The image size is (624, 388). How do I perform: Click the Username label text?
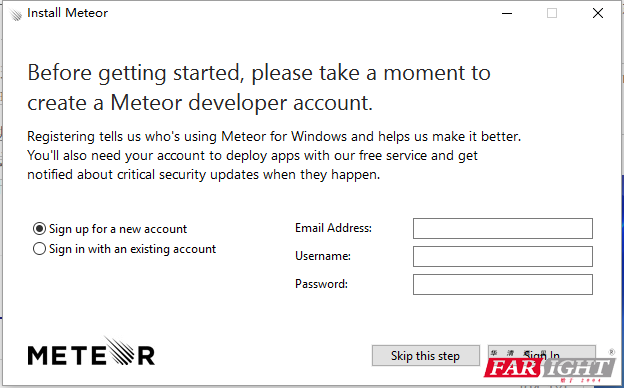point(323,256)
